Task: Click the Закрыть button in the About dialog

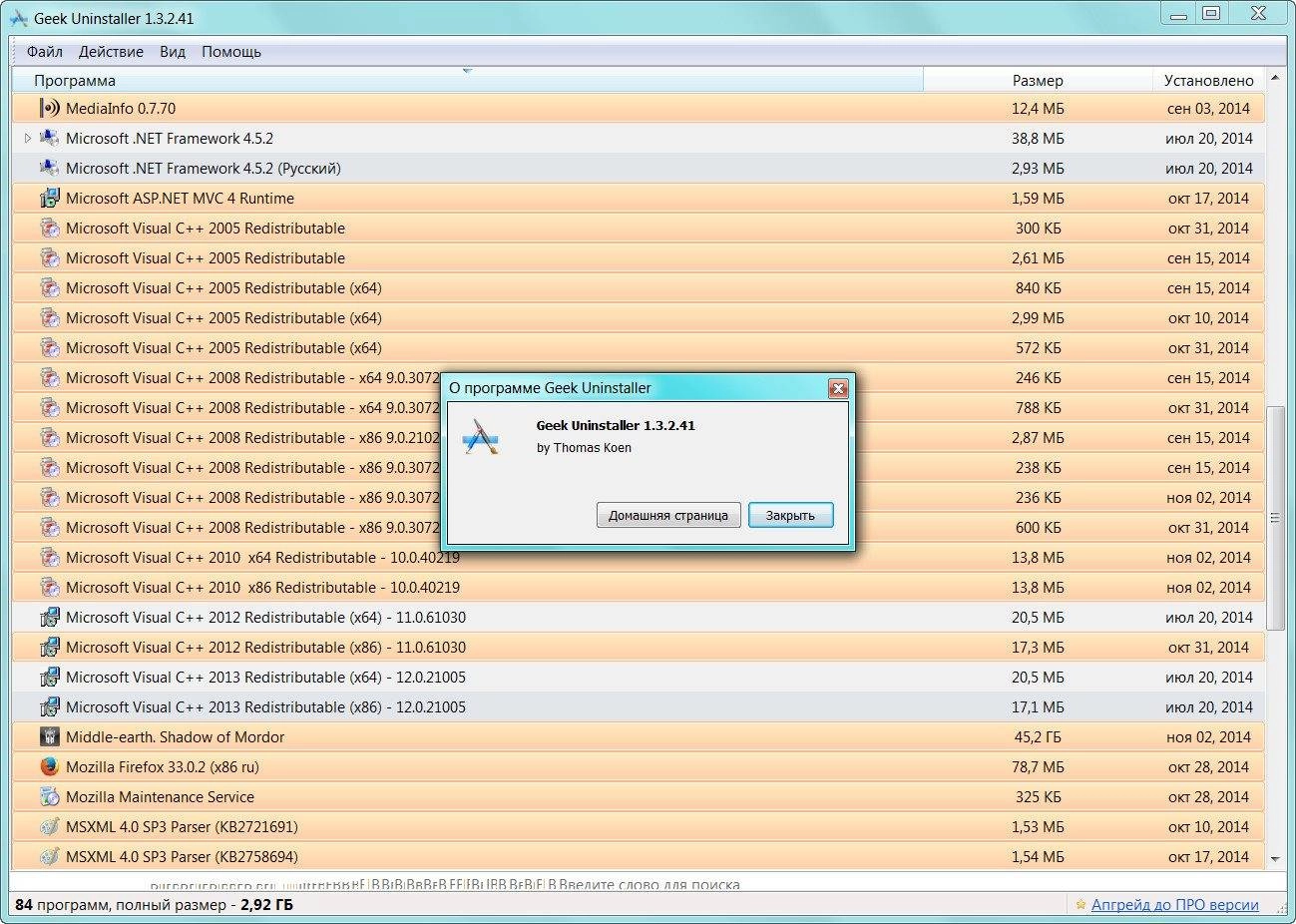Action: (790, 515)
